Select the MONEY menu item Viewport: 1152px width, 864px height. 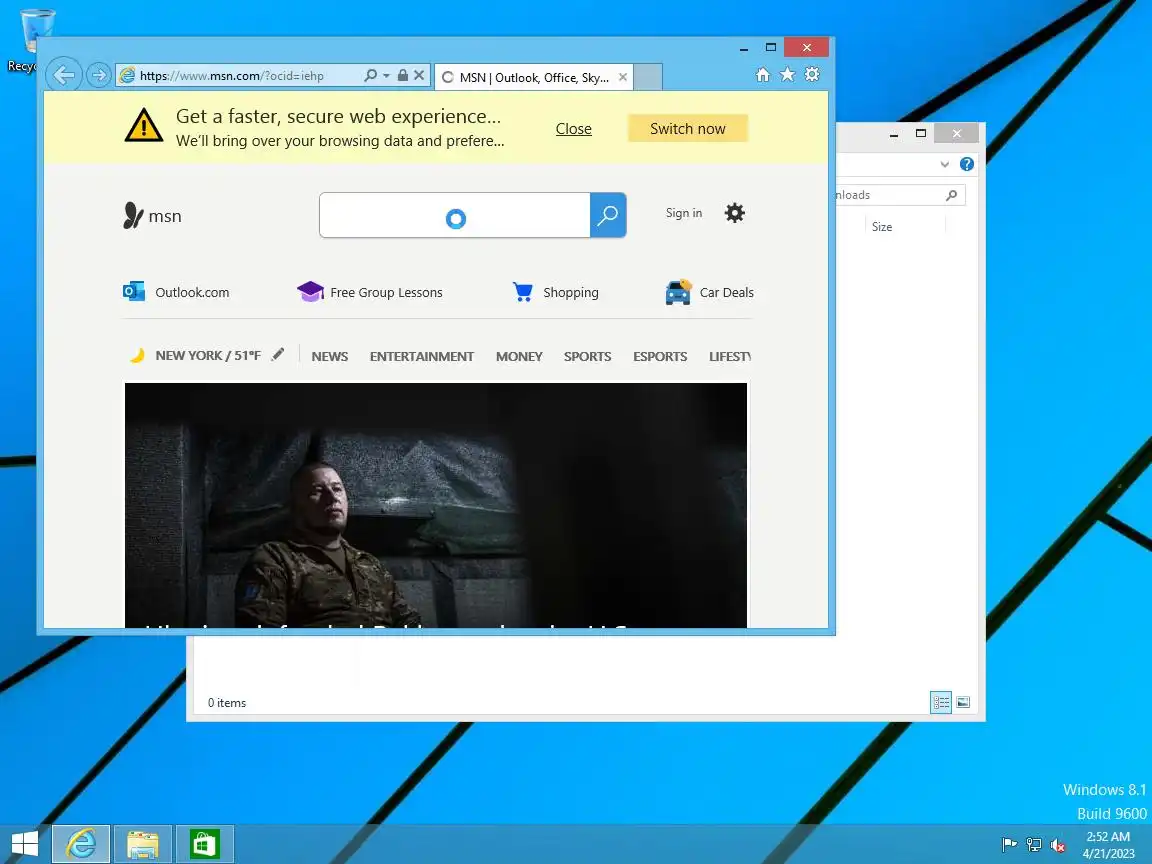[519, 356]
